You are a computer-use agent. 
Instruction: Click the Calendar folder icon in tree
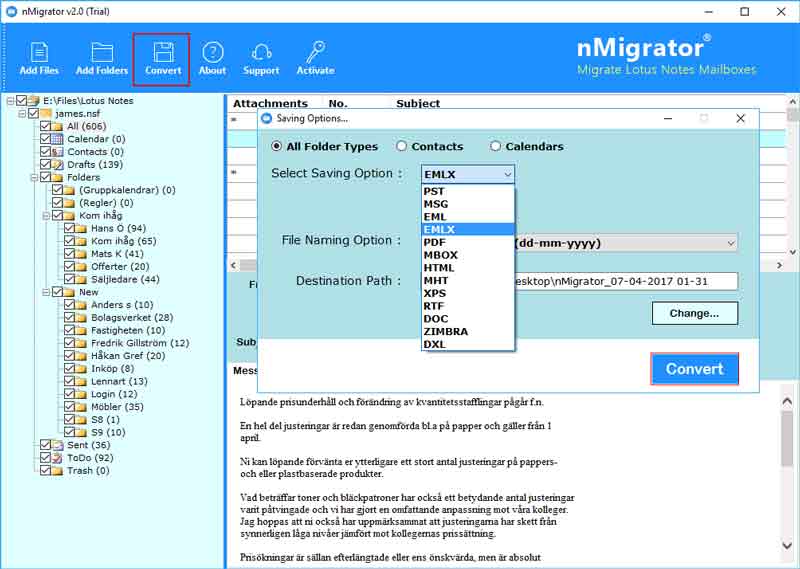57,139
